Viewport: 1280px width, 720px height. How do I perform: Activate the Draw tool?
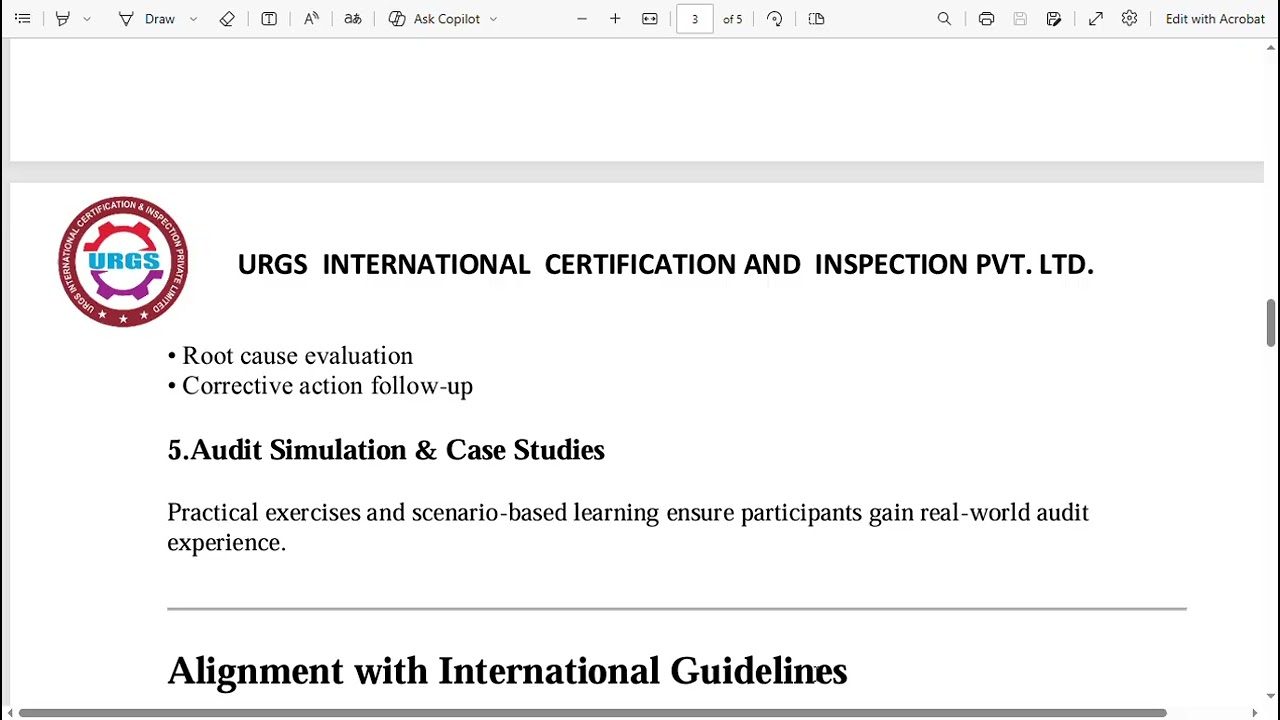(147, 19)
